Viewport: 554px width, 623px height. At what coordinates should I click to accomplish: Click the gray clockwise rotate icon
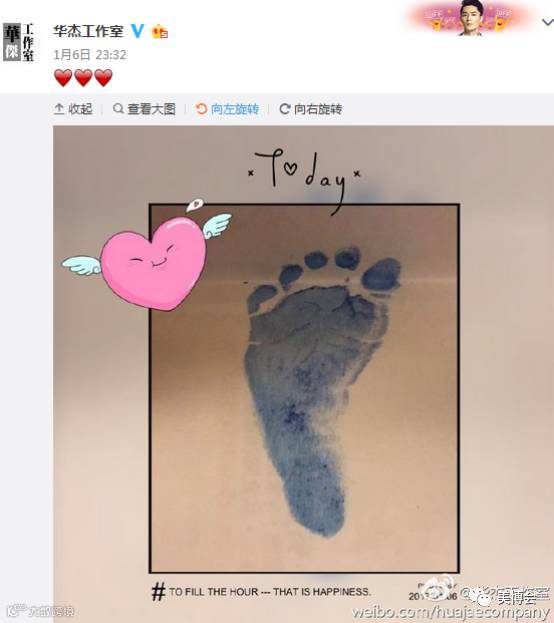coord(285,108)
